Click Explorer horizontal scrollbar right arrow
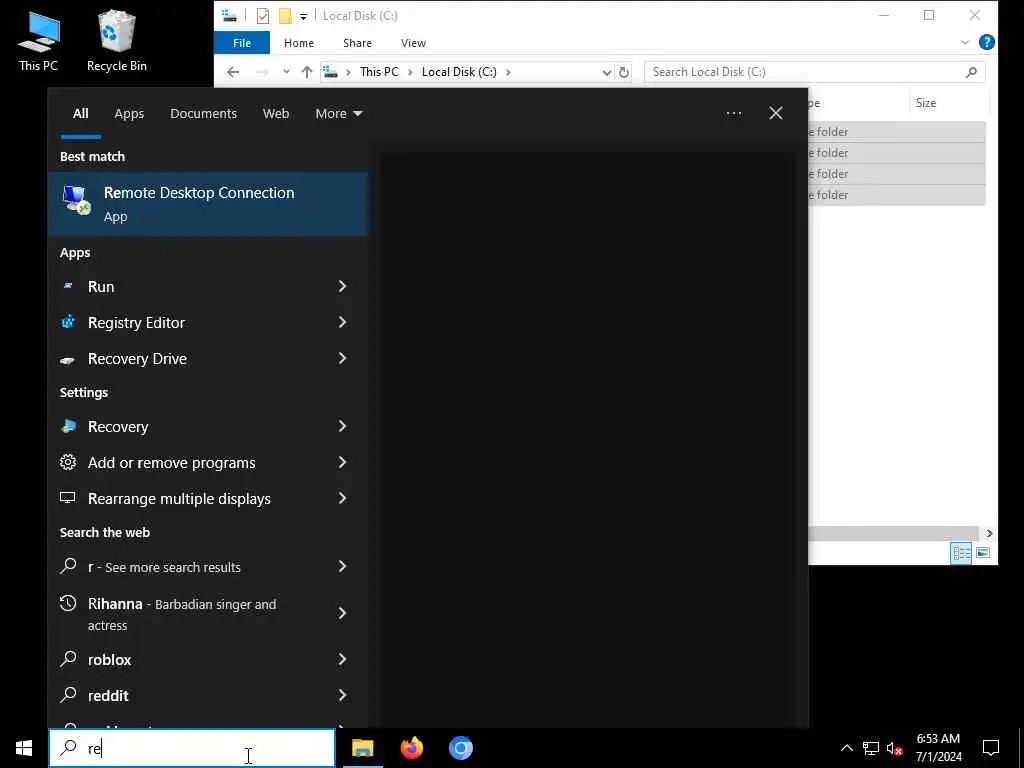1024x768 pixels. [989, 534]
